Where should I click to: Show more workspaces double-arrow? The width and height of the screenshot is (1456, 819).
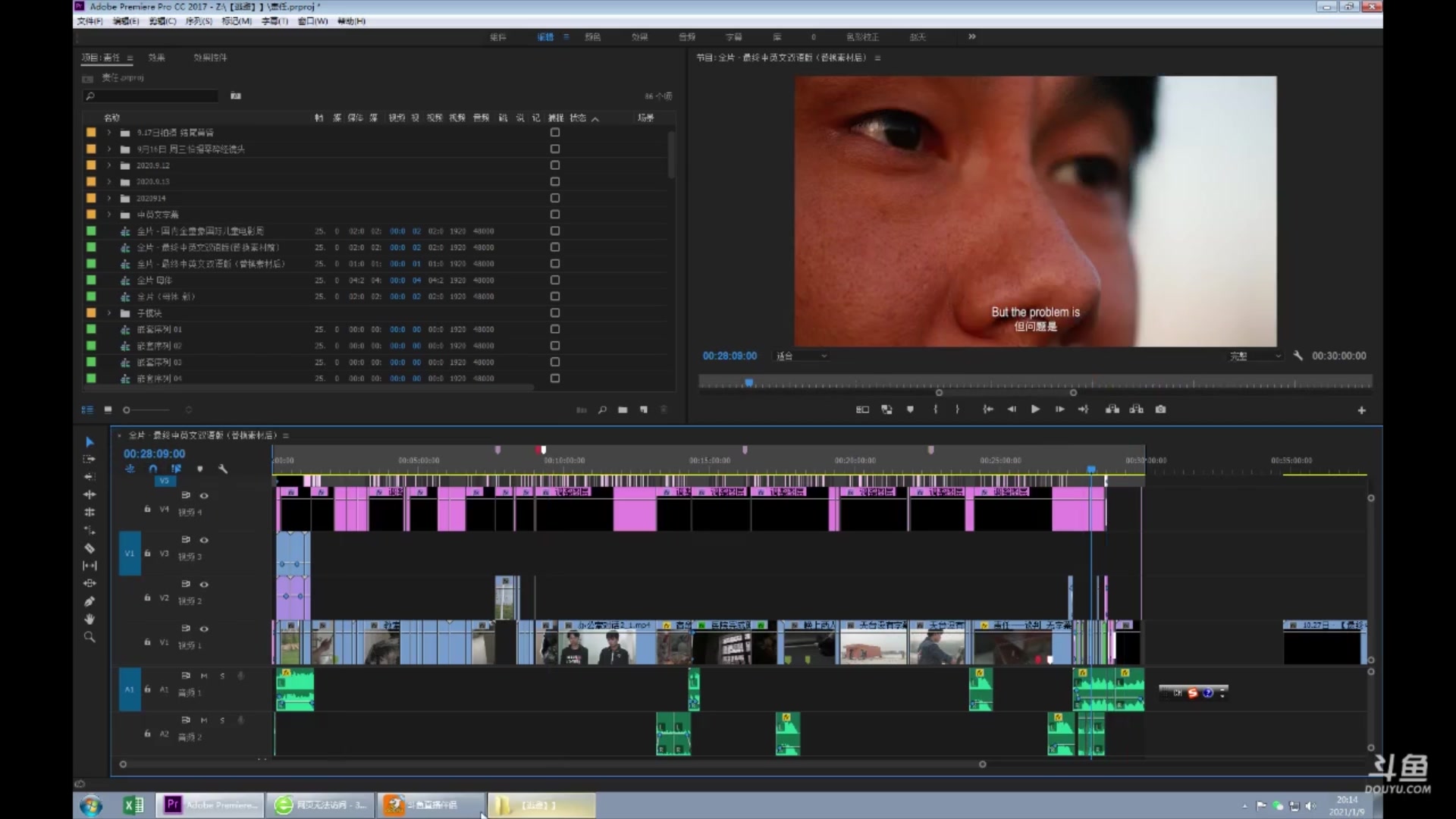point(972,36)
